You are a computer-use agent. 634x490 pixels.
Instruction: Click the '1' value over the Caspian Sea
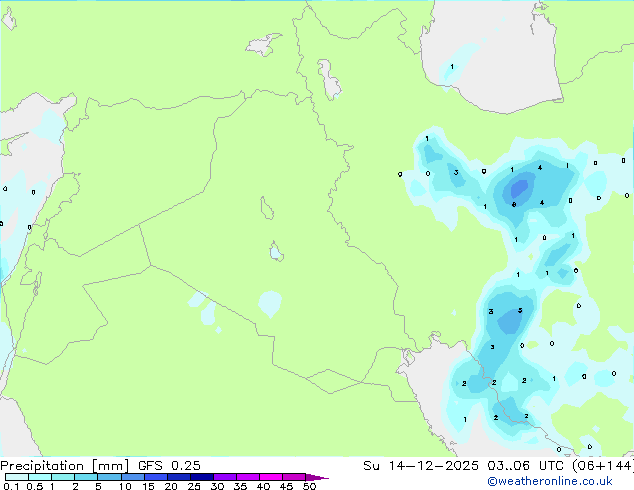pyautogui.click(x=452, y=67)
